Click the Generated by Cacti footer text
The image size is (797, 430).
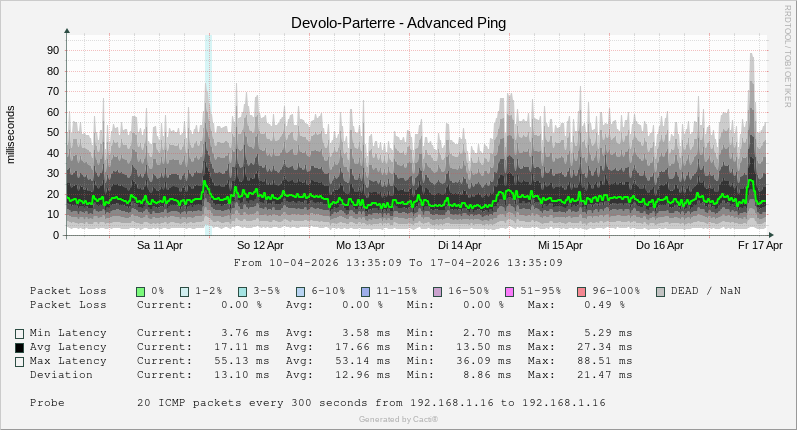(x=398, y=419)
